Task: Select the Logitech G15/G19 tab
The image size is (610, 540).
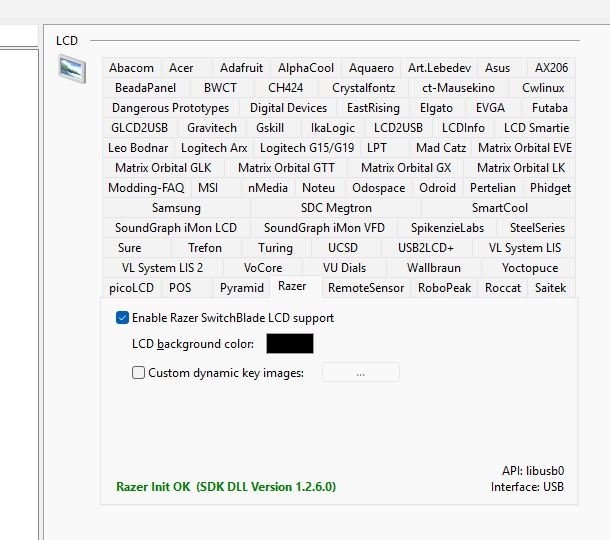Action: coord(307,148)
